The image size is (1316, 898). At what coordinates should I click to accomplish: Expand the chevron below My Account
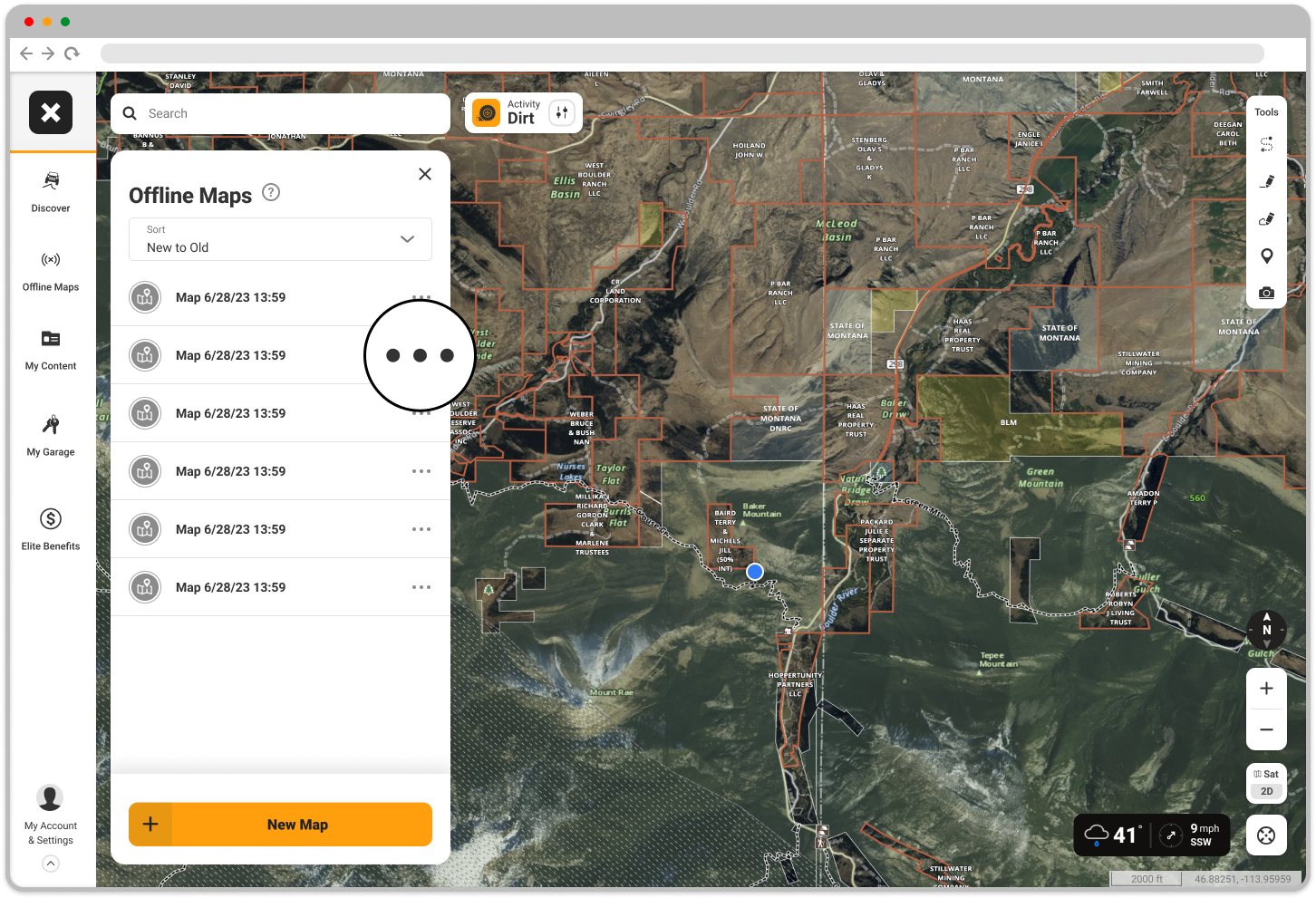tap(51, 864)
